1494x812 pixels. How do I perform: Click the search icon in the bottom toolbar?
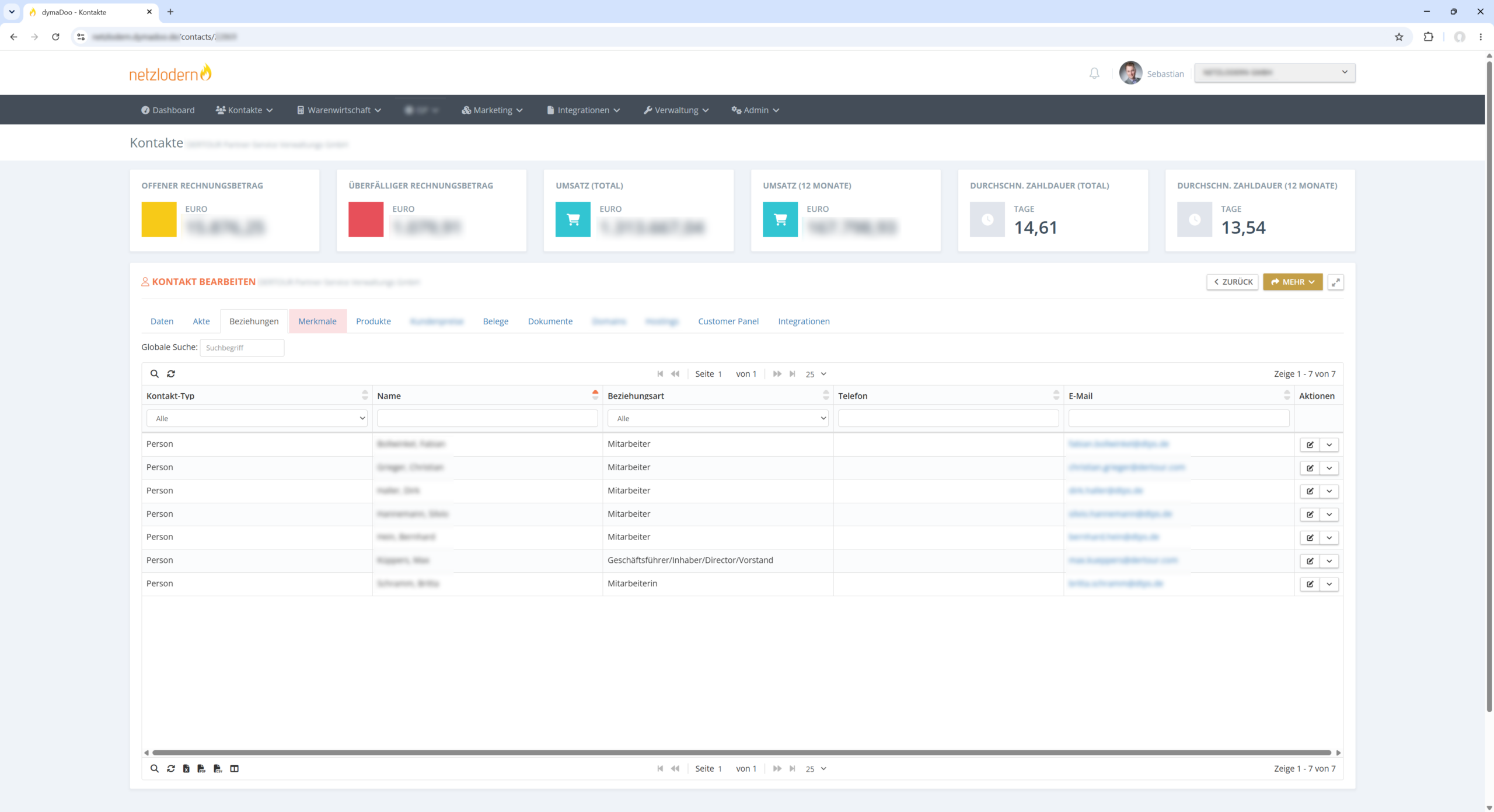tap(155, 769)
